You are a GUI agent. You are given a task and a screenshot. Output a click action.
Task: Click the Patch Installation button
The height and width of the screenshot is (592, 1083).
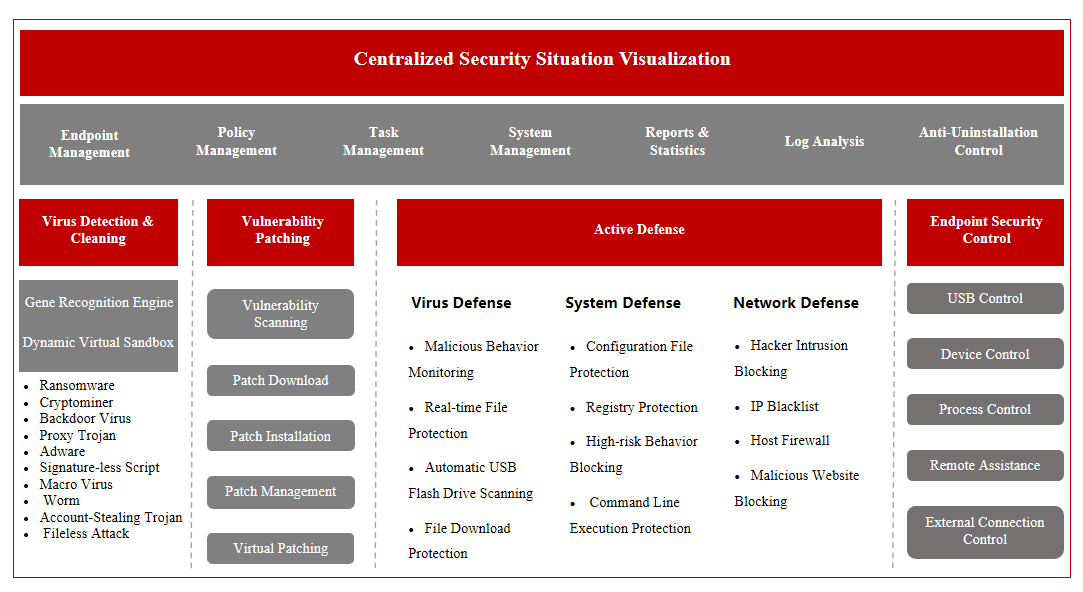tap(280, 436)
